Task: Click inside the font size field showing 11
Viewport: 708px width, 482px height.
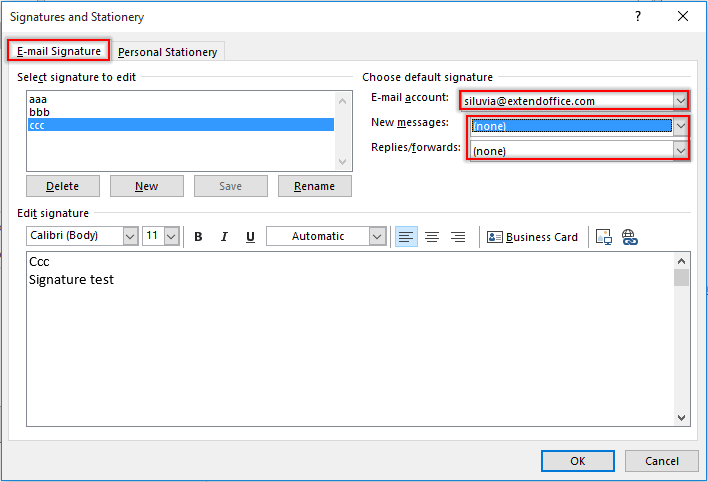Action: (154, 236)
